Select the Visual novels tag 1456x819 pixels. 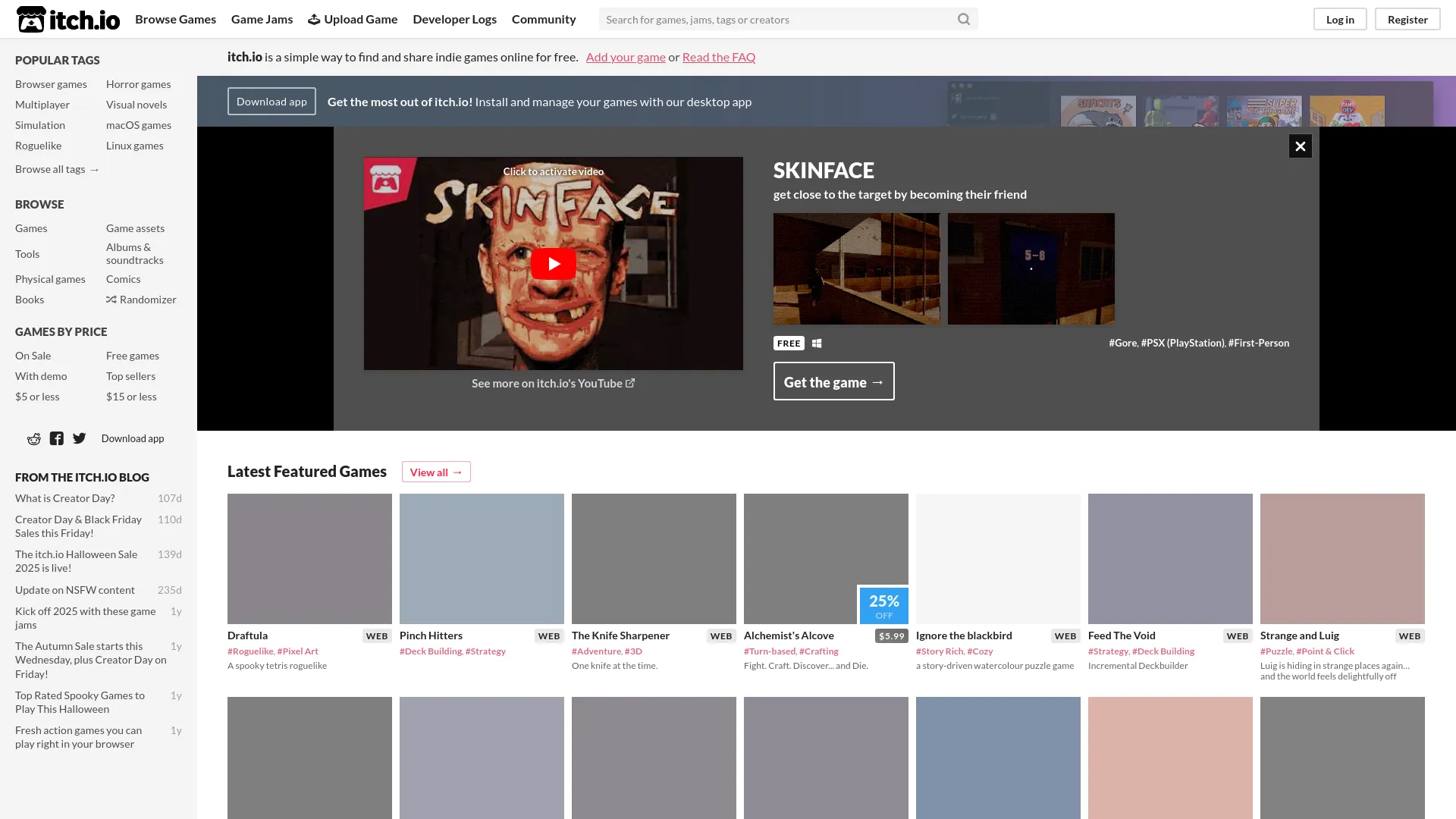click(136, 105)
